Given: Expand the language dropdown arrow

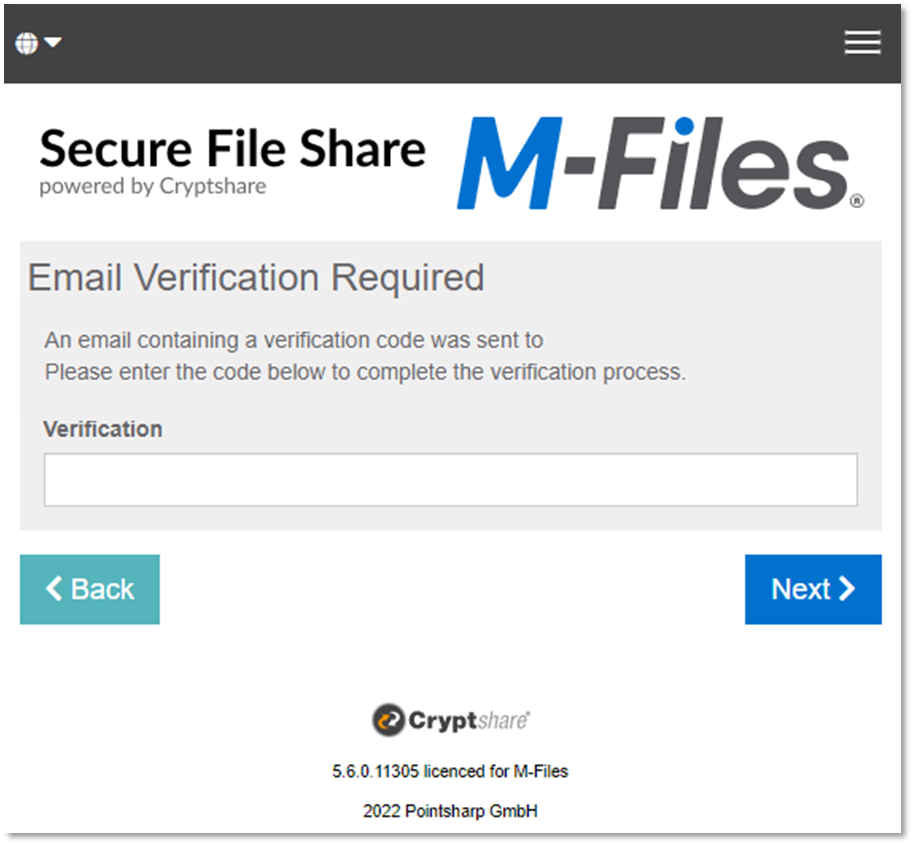Looking at the screenshot, I should [53, 42].
